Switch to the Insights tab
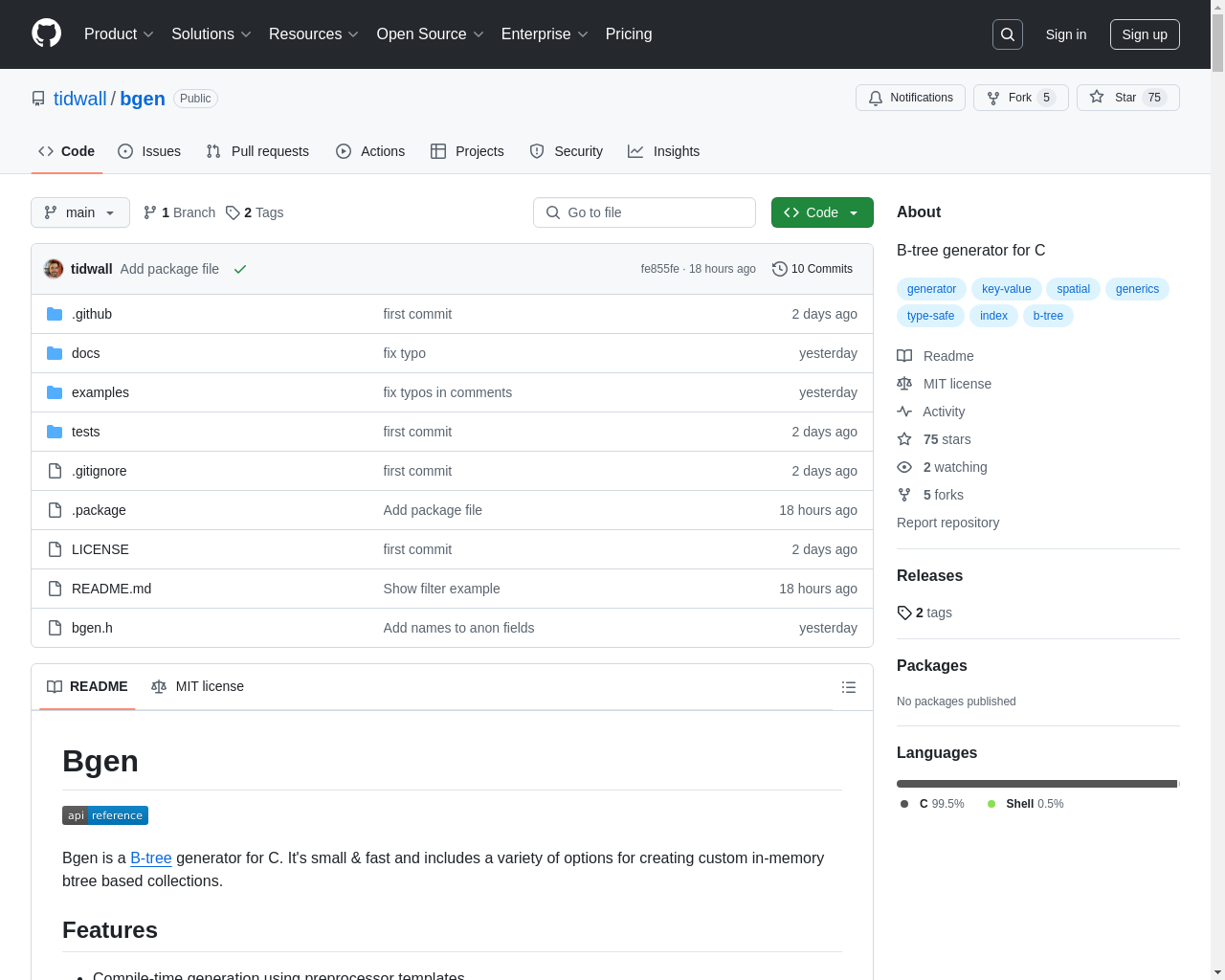 pos(664,151)
